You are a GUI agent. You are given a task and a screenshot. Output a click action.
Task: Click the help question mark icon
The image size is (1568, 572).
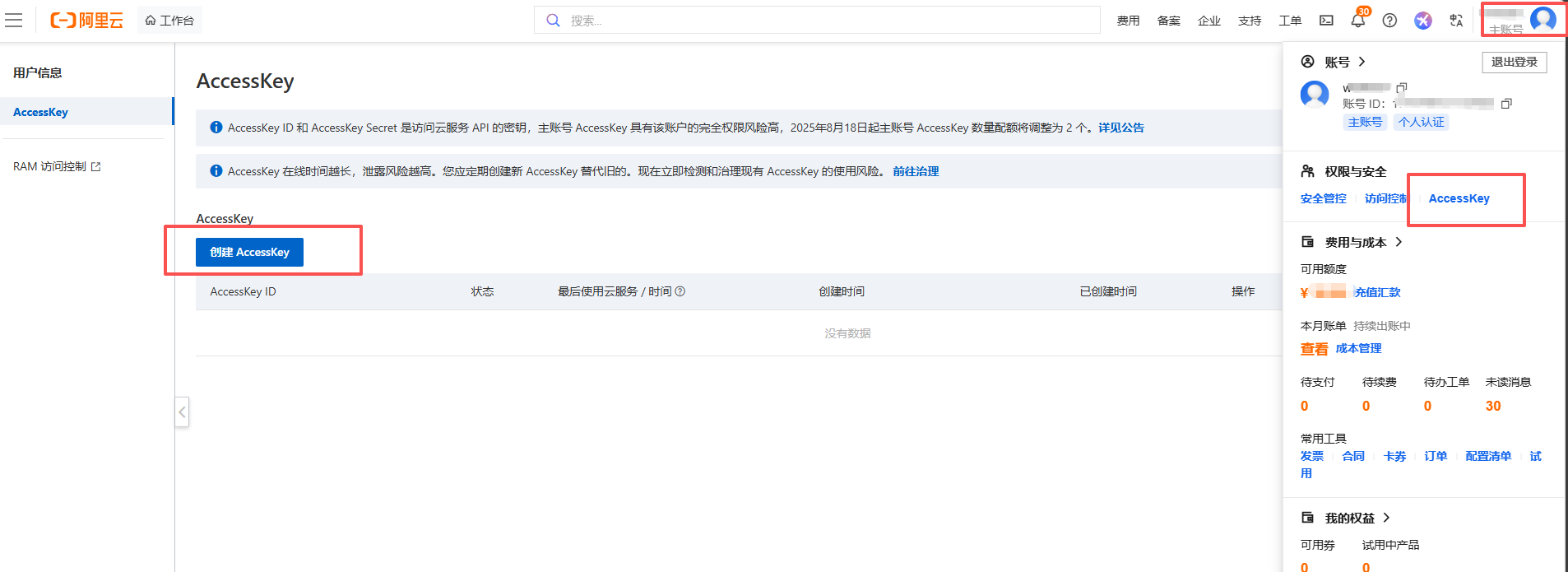(1389, 21)
